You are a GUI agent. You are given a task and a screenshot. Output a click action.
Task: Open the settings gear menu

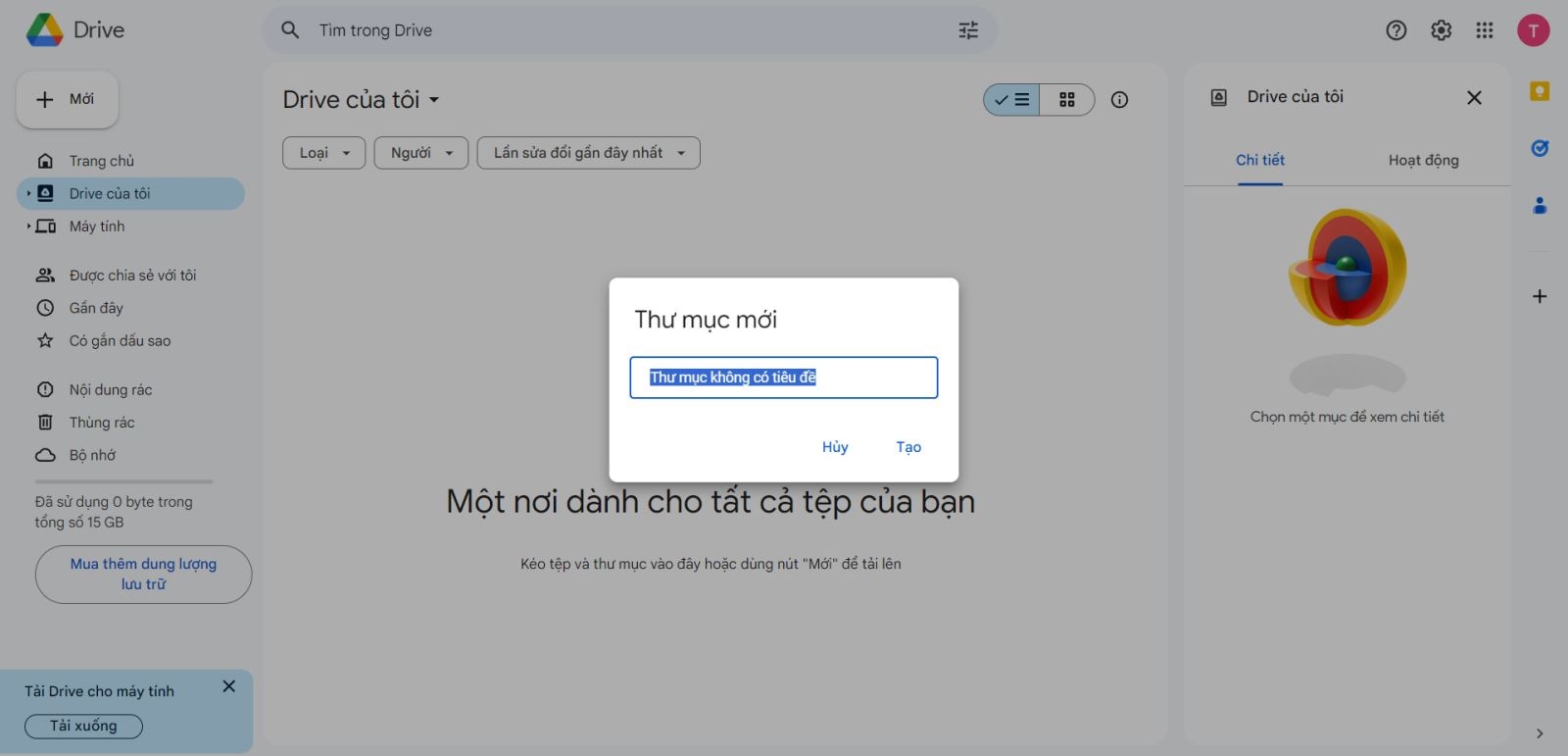[x=1441, y=30]
